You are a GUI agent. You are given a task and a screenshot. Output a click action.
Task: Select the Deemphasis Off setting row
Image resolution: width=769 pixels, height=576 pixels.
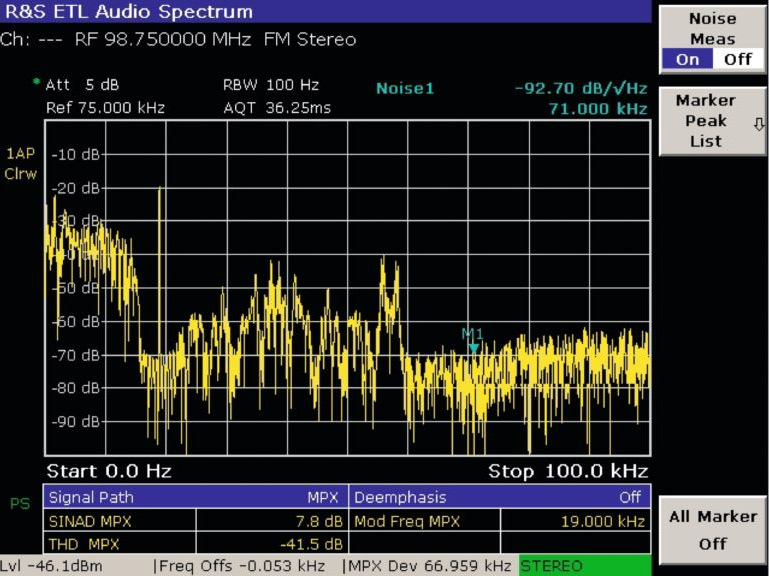coord(499,497)
